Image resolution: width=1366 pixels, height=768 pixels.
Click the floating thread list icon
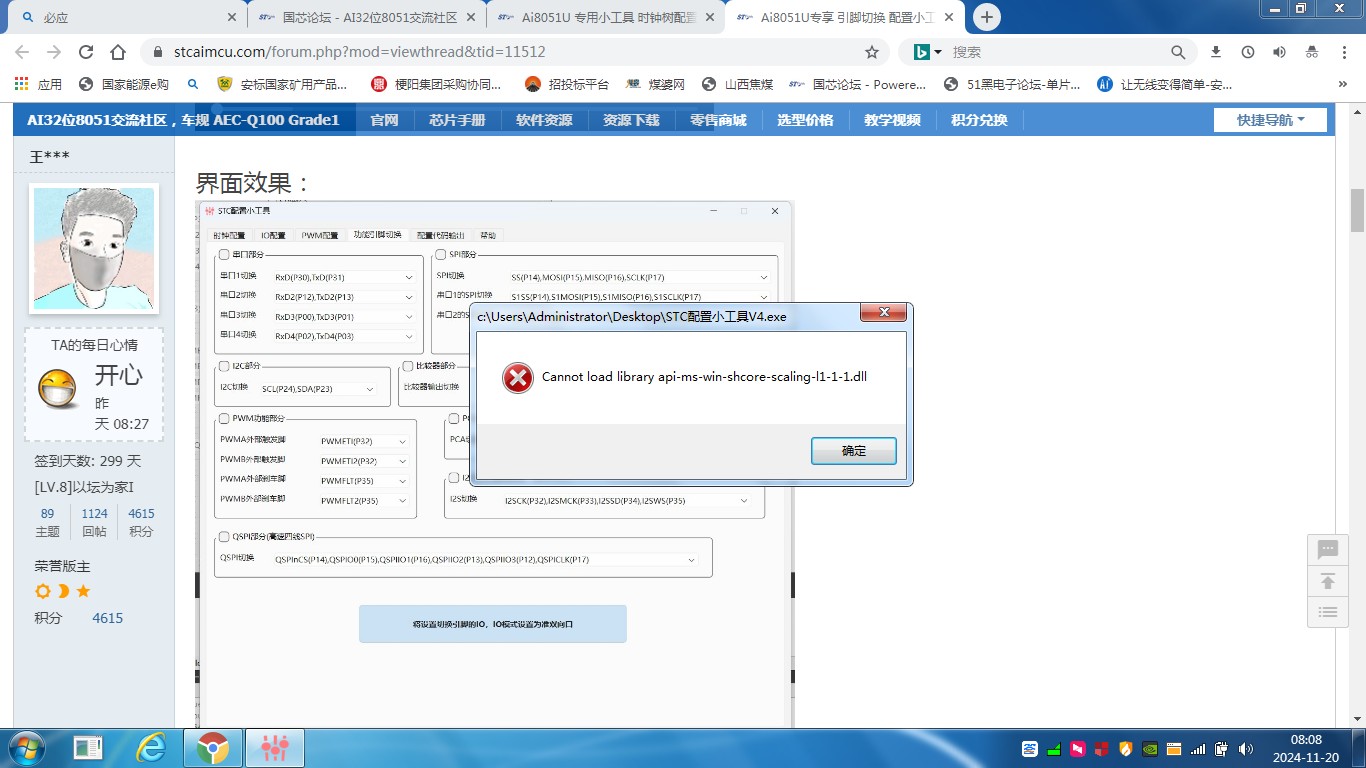1328,612
